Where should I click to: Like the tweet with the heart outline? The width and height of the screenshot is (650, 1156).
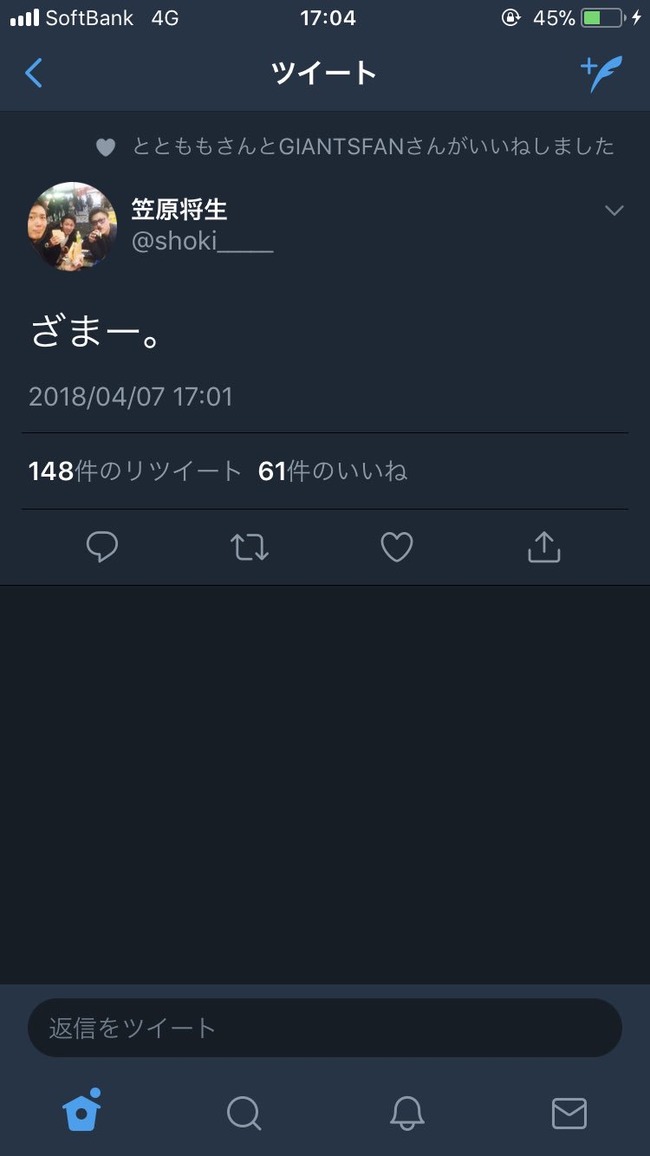(x=396, y=548)
